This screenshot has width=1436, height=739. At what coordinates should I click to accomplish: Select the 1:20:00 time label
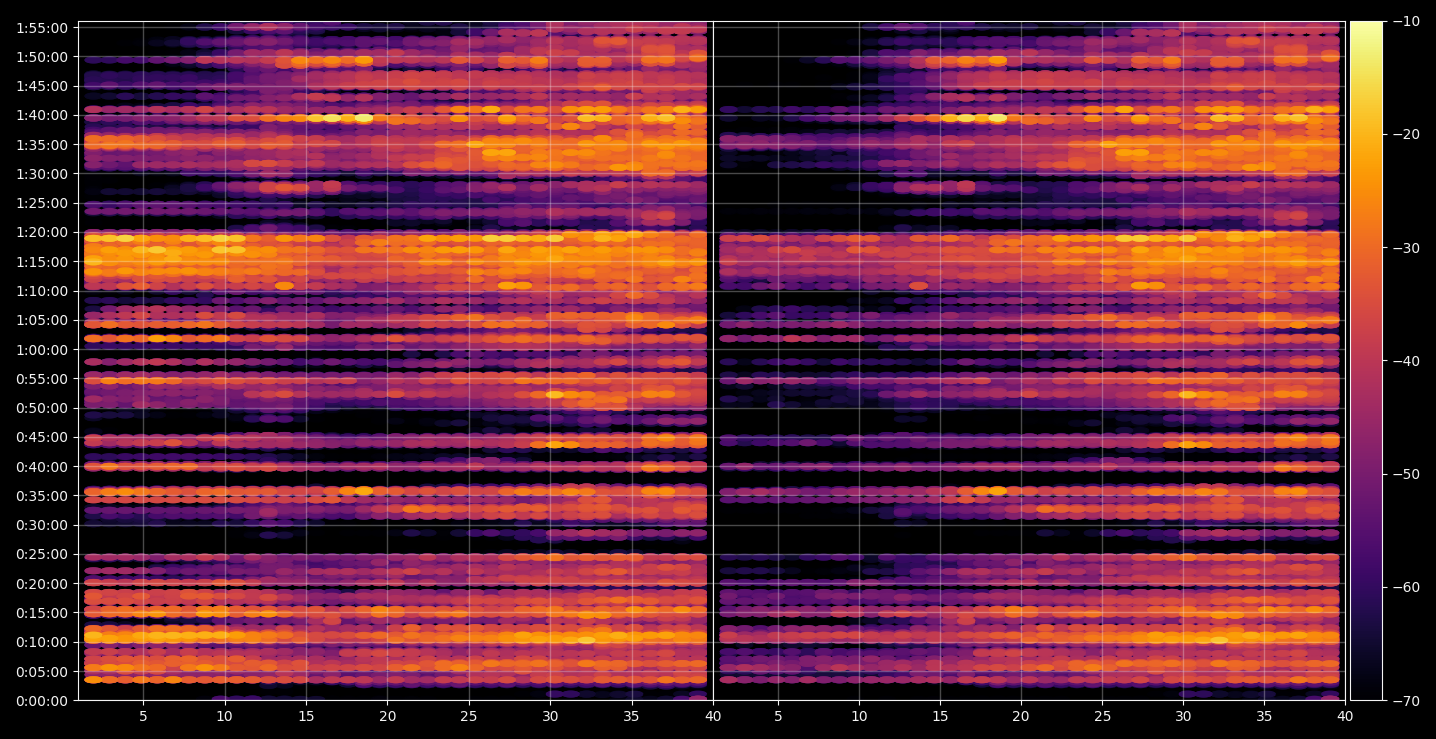pyautogui.click(x=42, y=232)
